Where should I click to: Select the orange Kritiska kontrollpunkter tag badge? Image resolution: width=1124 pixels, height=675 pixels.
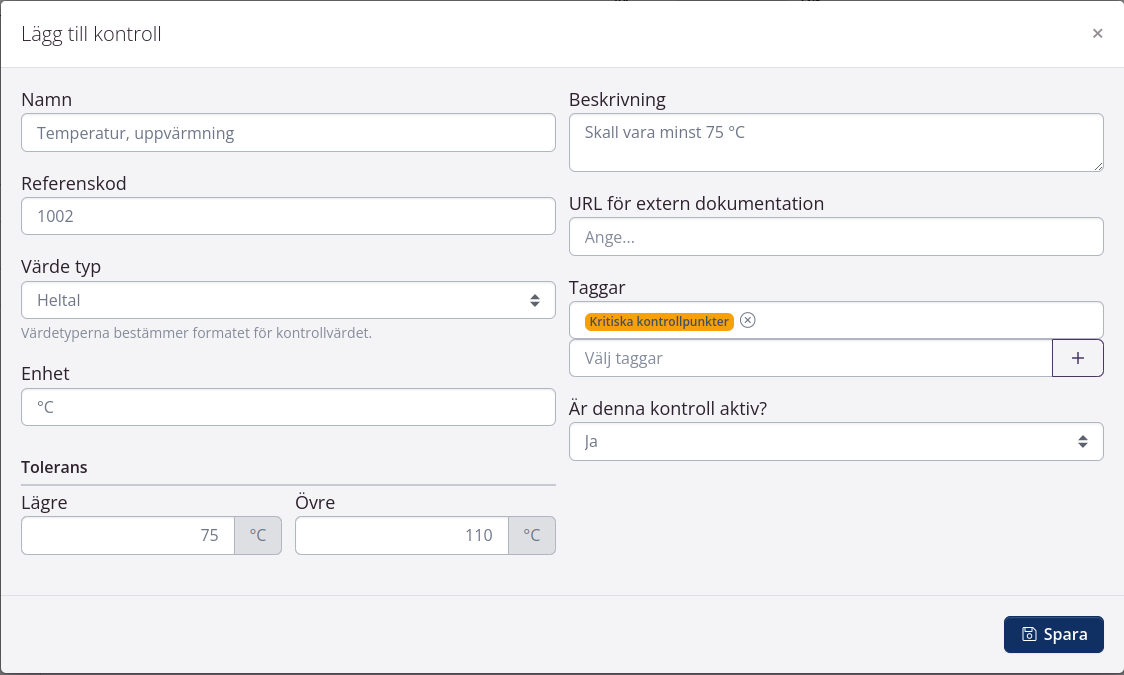(x=659, y=321)
